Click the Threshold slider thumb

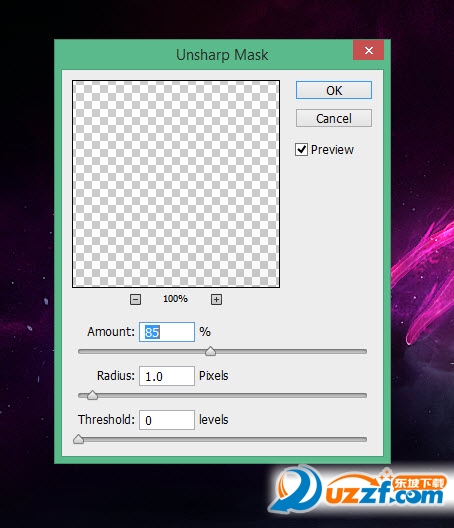[x=78, y=439]
